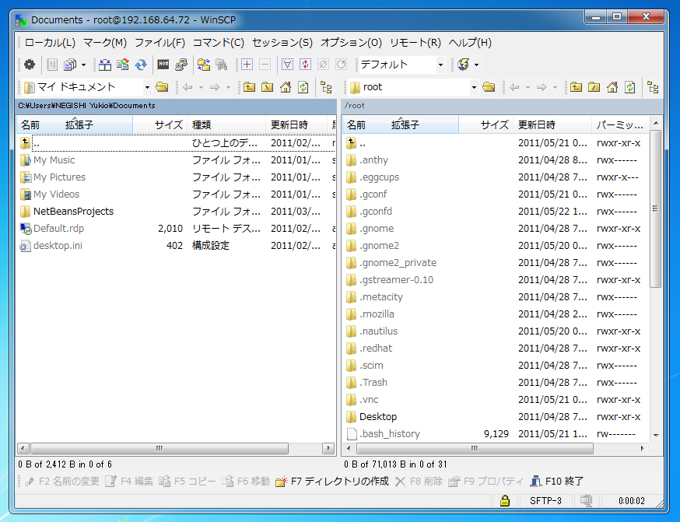Go to local home directory icon
Screen dimensions: 680x522
click(x=285, y=87)
